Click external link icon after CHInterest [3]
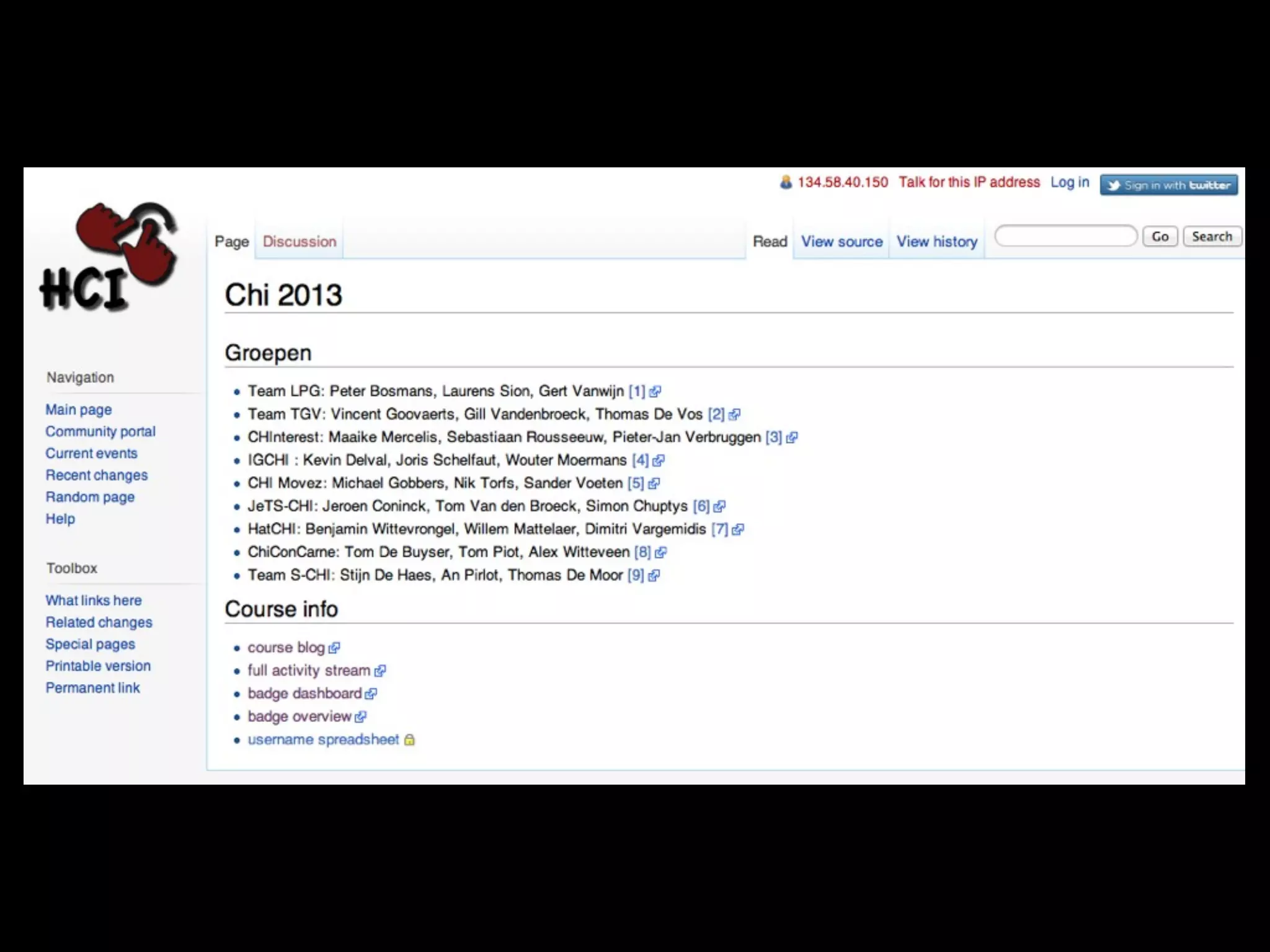Image resolution: width=1270 pixels, height=952 pixels. pyautogui.click(x=791, y=438)
